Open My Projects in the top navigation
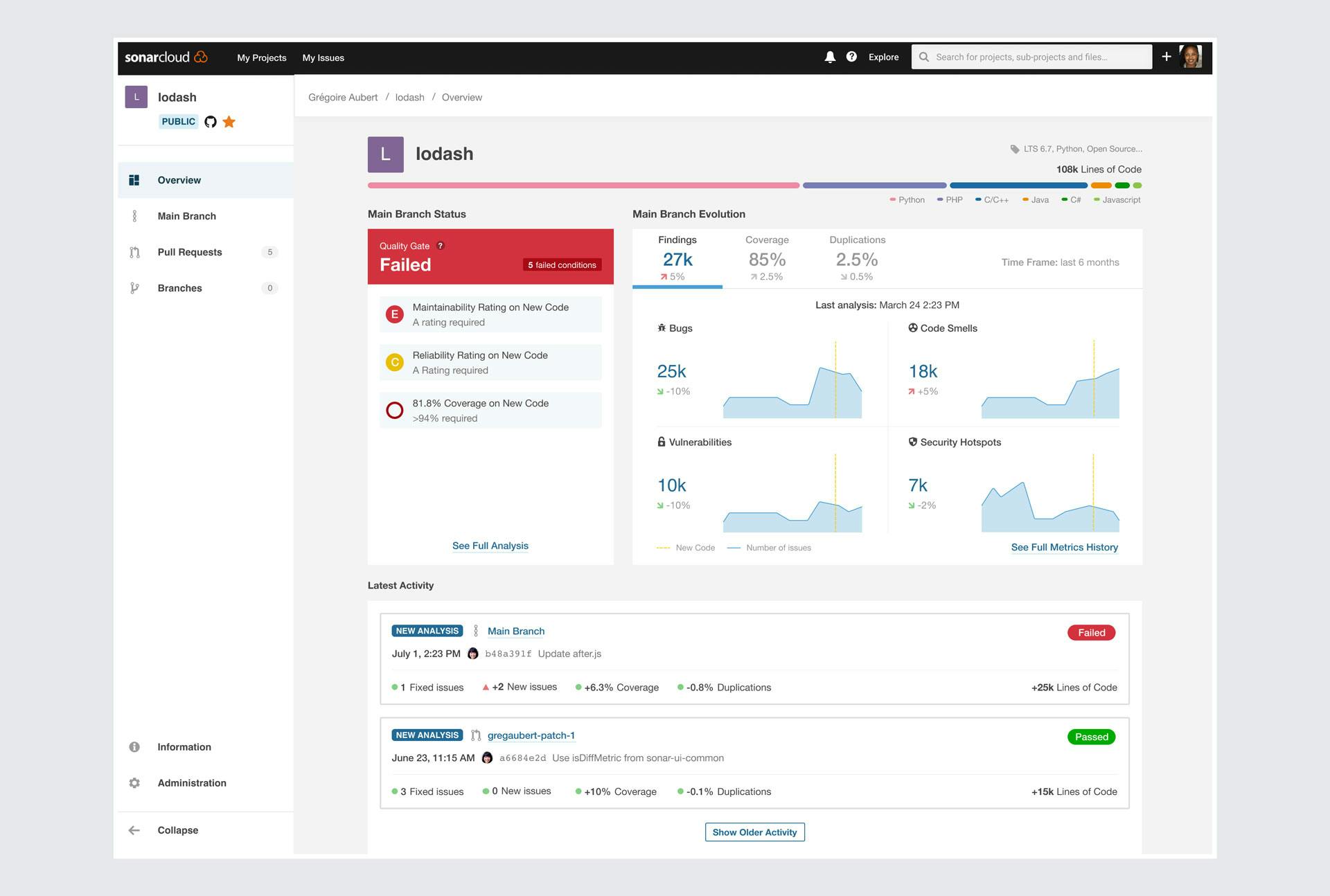This screenshot has width=1330, height=896. click(262, 58)
